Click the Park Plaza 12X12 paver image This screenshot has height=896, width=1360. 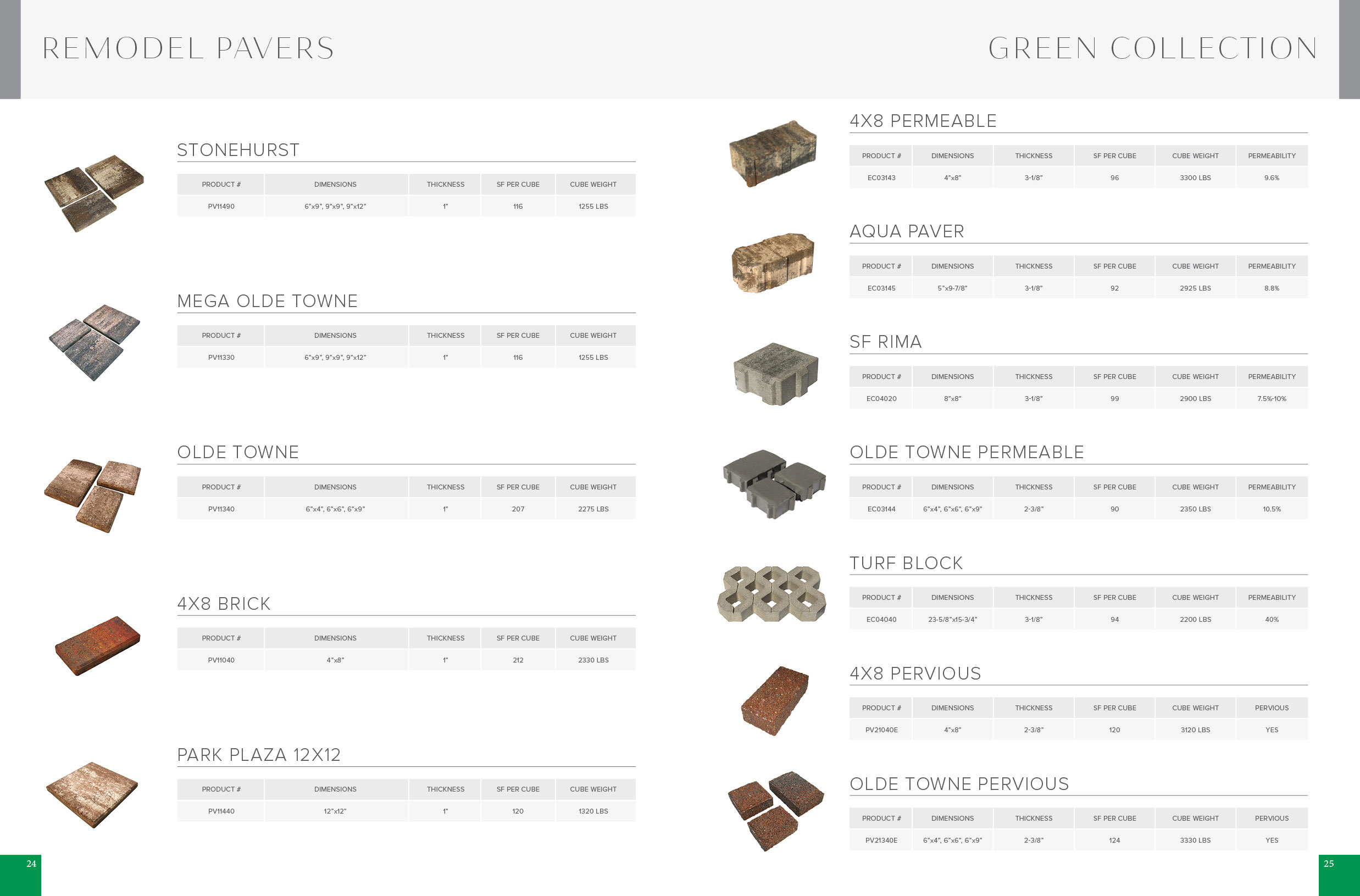[92, 794]
